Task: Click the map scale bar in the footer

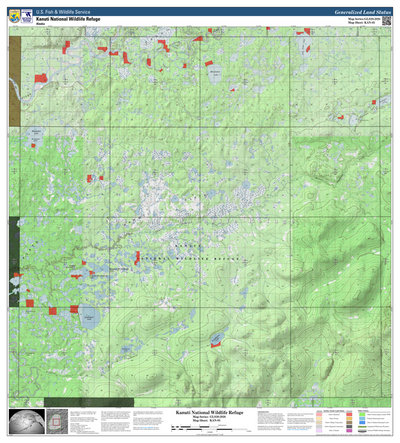Action: click(211, 428)
